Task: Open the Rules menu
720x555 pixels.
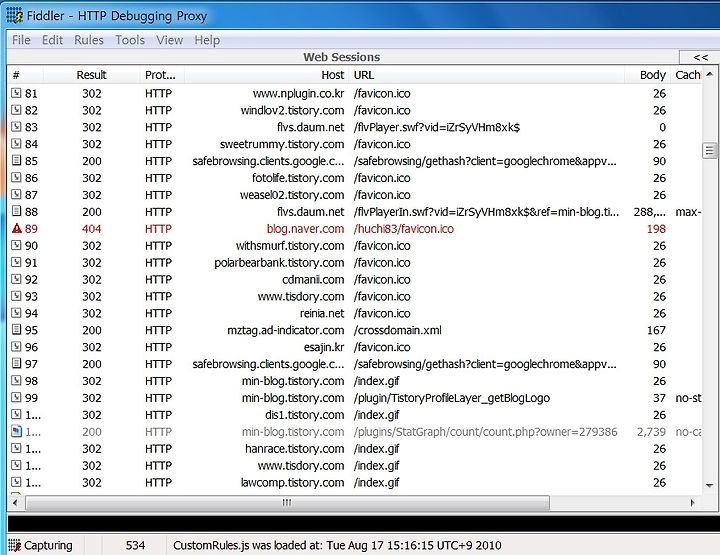Action: pos(89,40)
